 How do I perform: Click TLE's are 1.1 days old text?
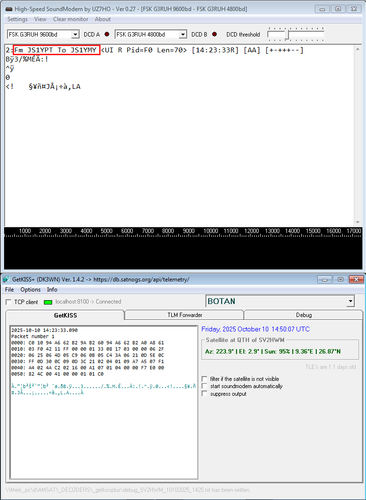(330, 367)
